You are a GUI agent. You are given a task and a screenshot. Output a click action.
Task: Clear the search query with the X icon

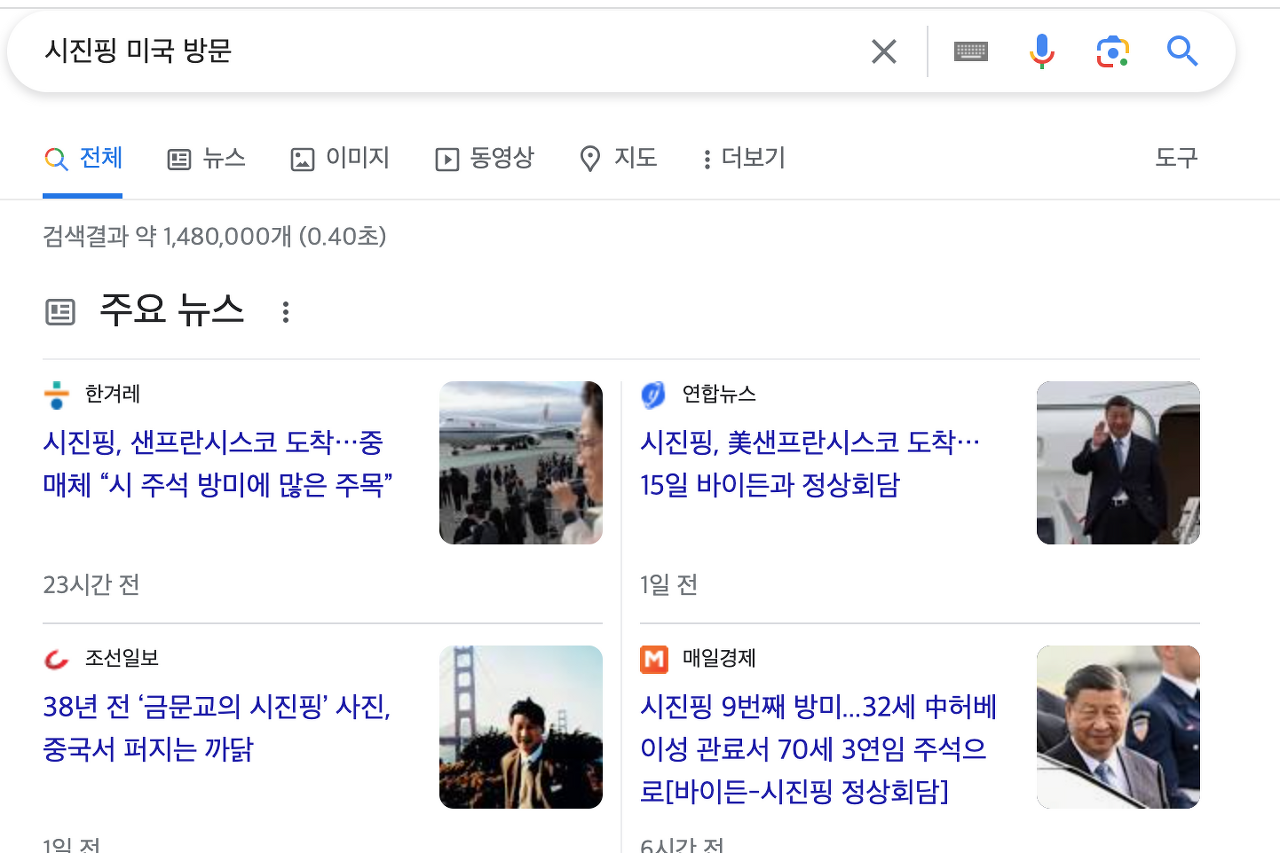pos(884,51)
